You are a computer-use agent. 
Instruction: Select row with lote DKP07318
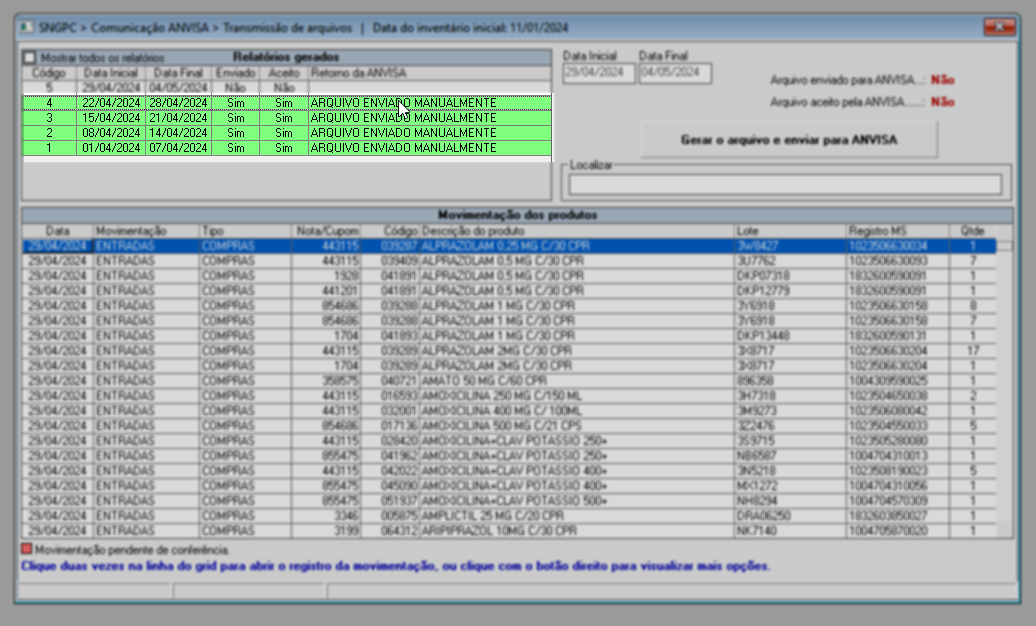click(x=509, y=276)
